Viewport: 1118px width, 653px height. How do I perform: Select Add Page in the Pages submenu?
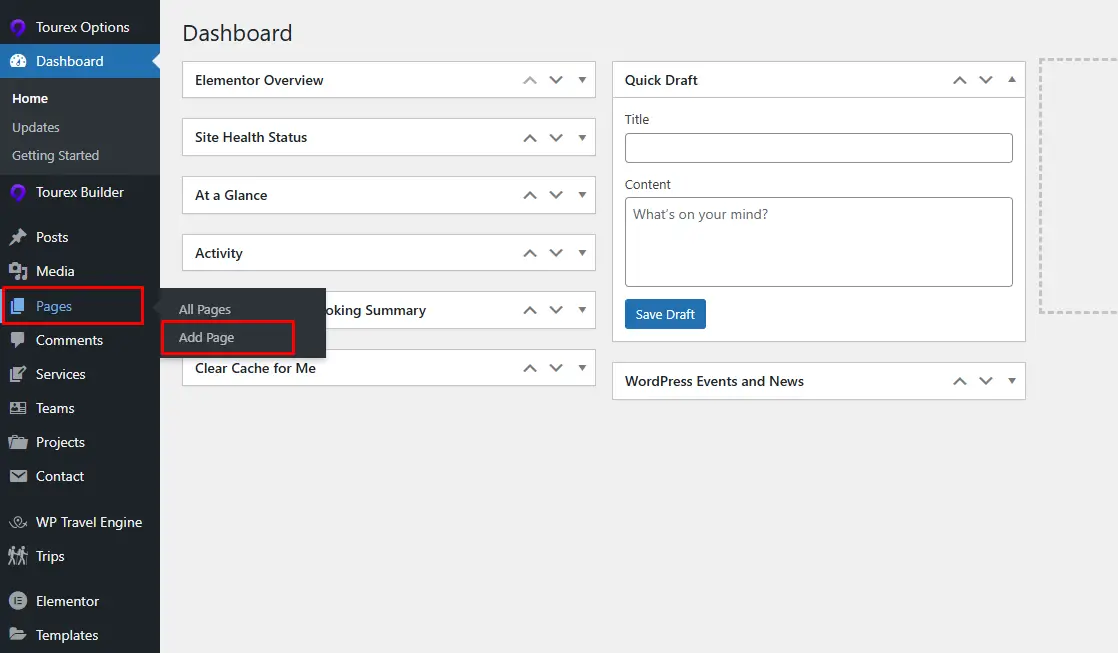point(206,338)
